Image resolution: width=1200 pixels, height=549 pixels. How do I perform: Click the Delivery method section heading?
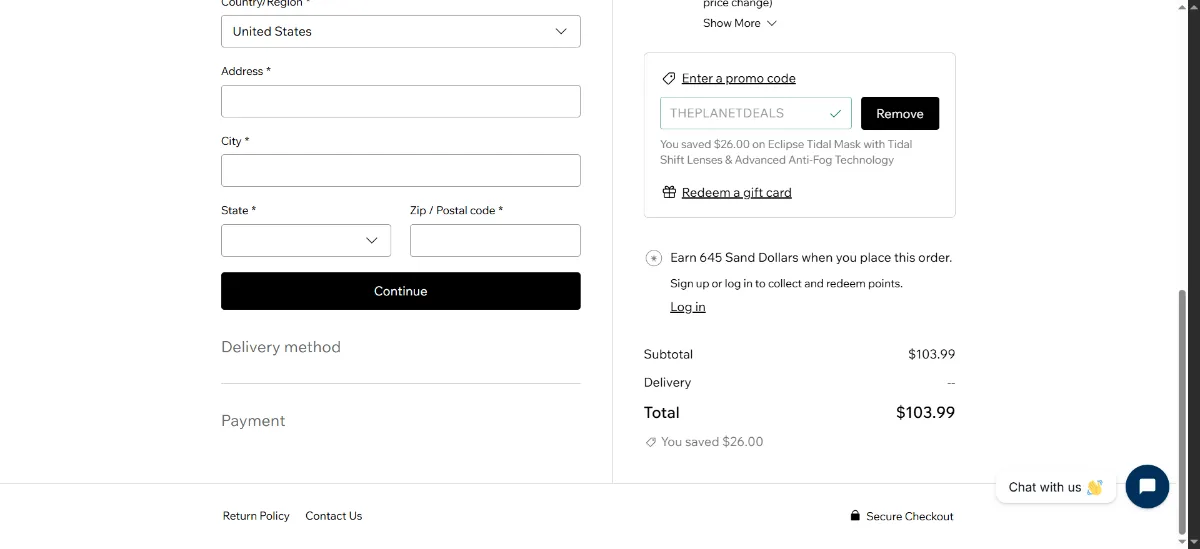(281, 347)
